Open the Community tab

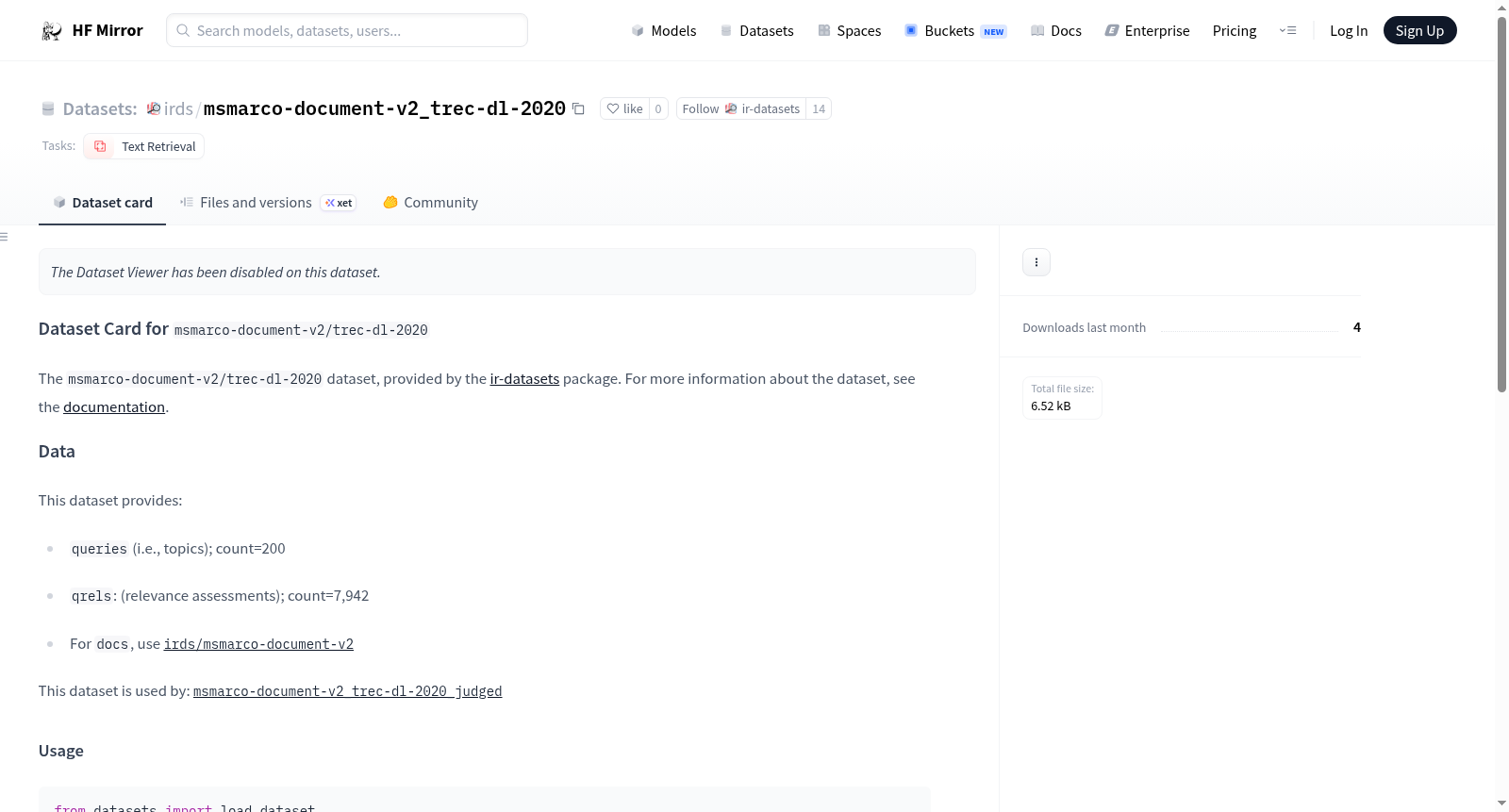tap(430, 203)
